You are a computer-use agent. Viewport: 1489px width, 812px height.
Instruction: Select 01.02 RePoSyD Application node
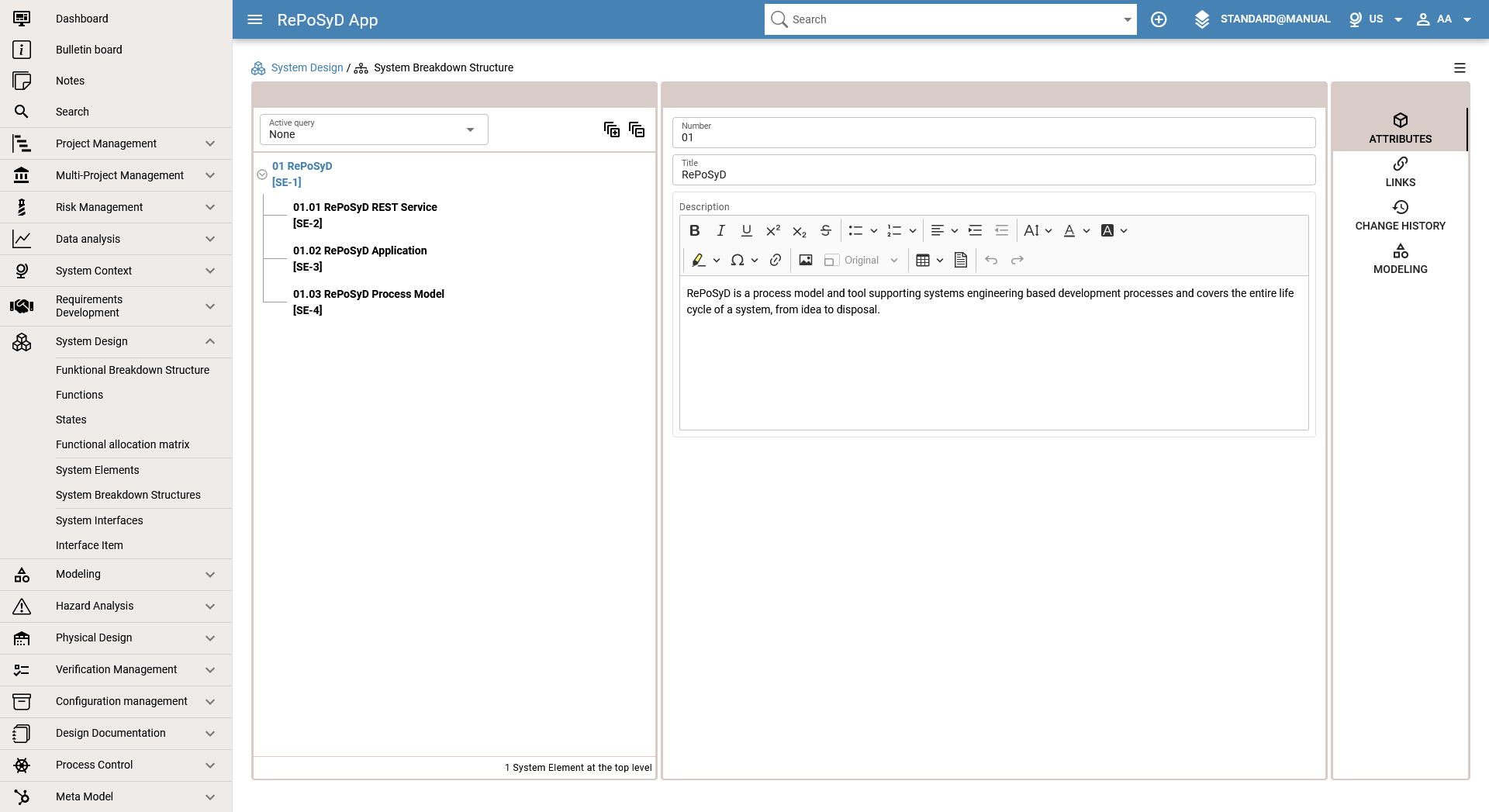(x=360, y=258)
